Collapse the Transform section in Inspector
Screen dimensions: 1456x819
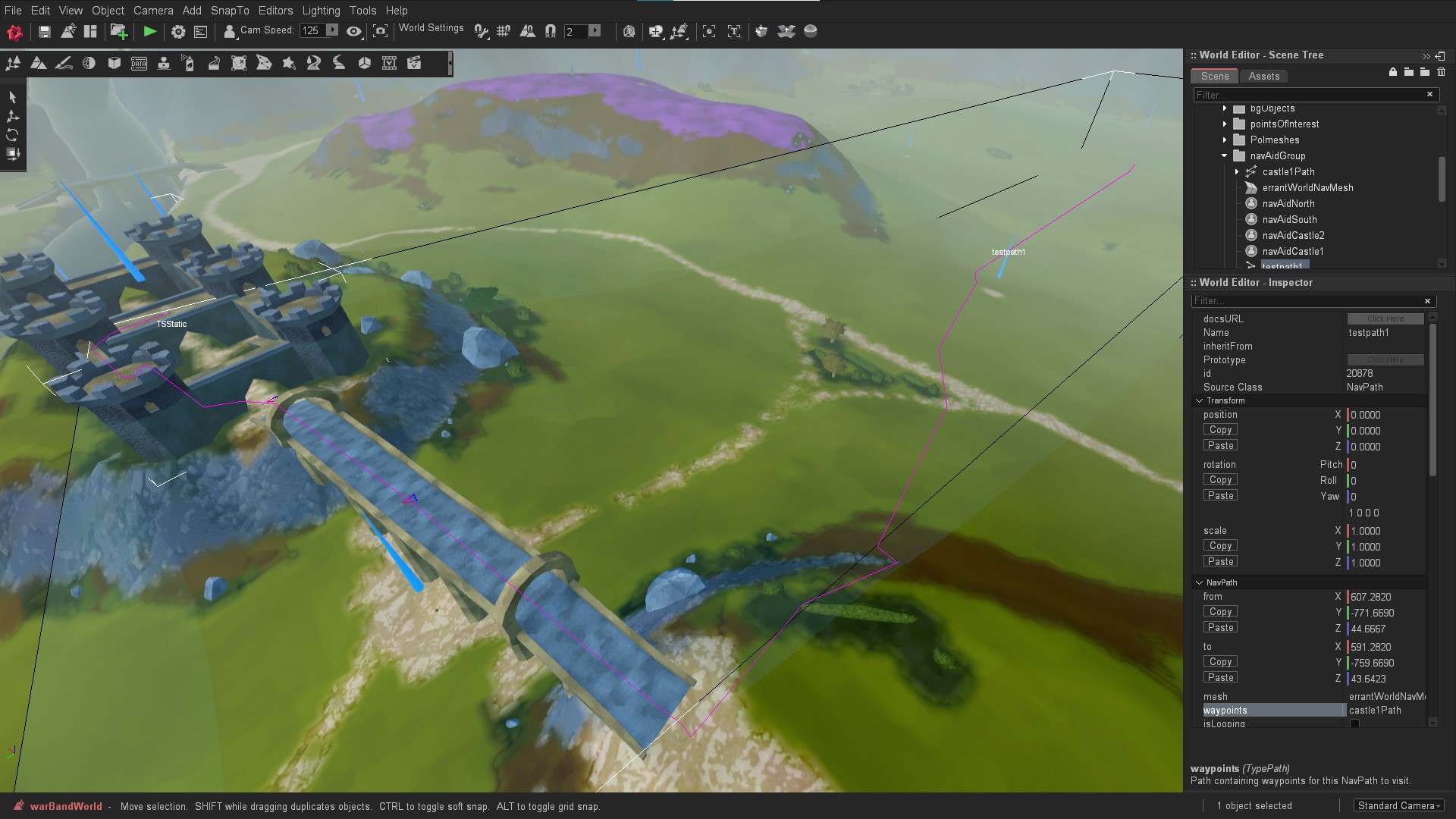tap(1199, 400)
